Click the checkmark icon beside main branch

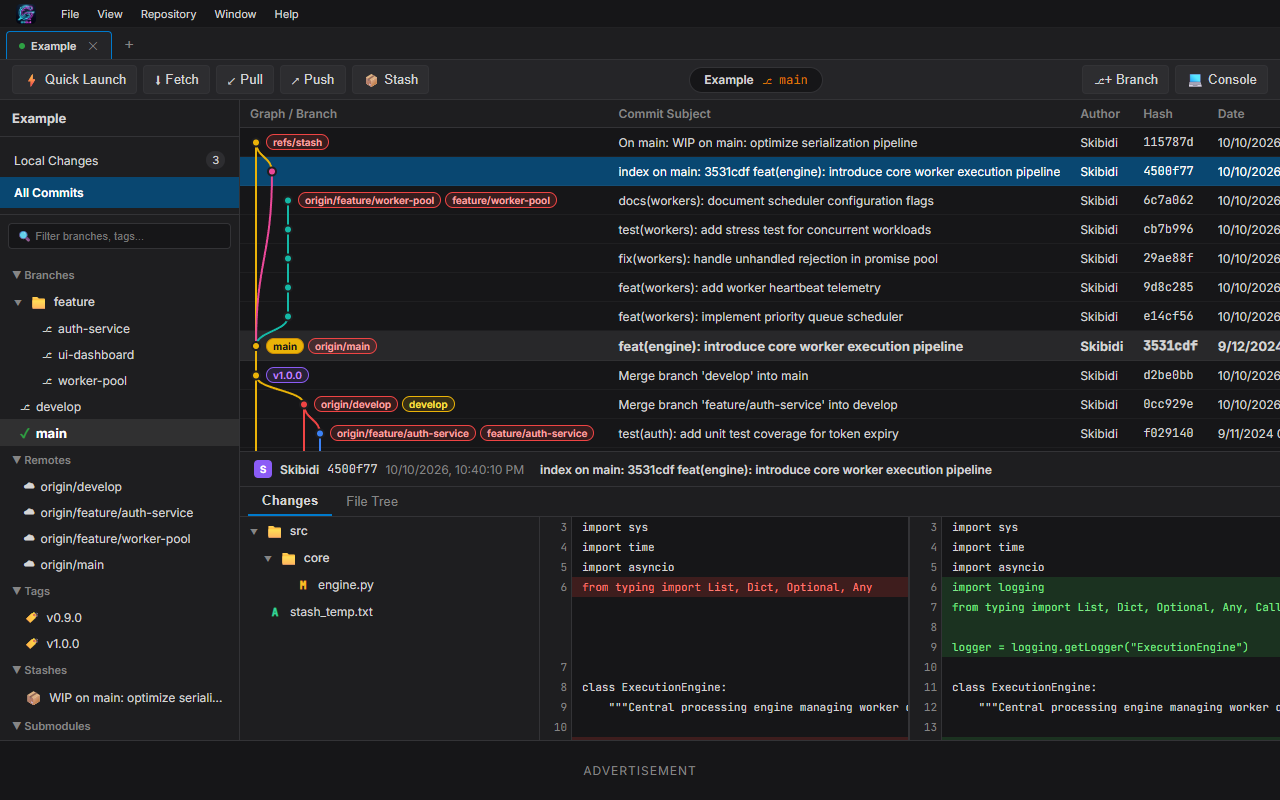[25, 433]
